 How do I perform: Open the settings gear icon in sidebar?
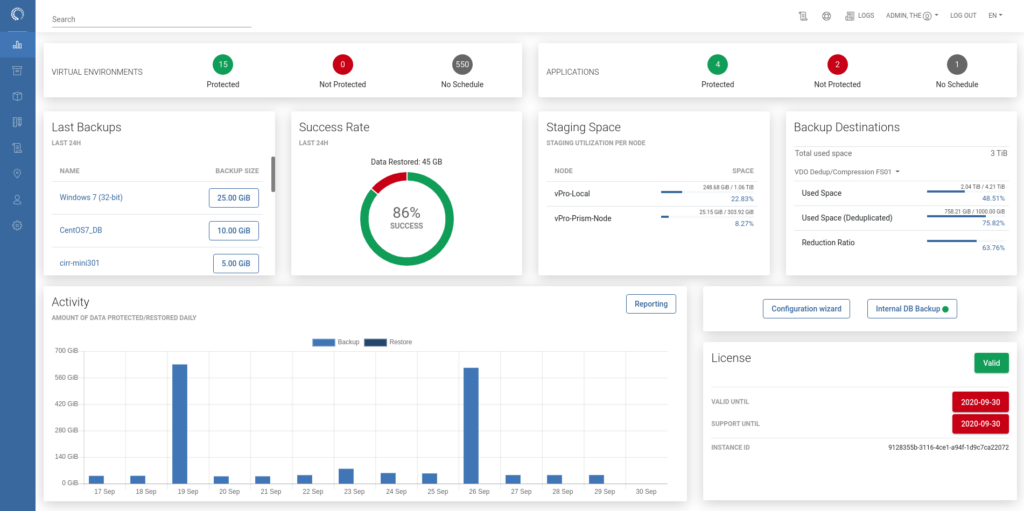tap(17, 226)
